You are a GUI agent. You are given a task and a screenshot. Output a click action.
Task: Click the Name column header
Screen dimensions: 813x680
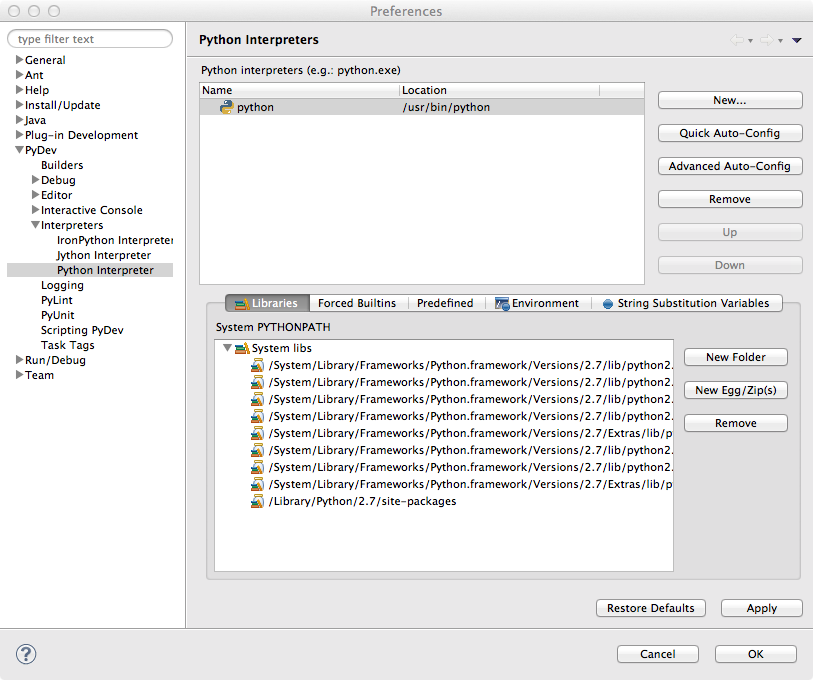300,90
